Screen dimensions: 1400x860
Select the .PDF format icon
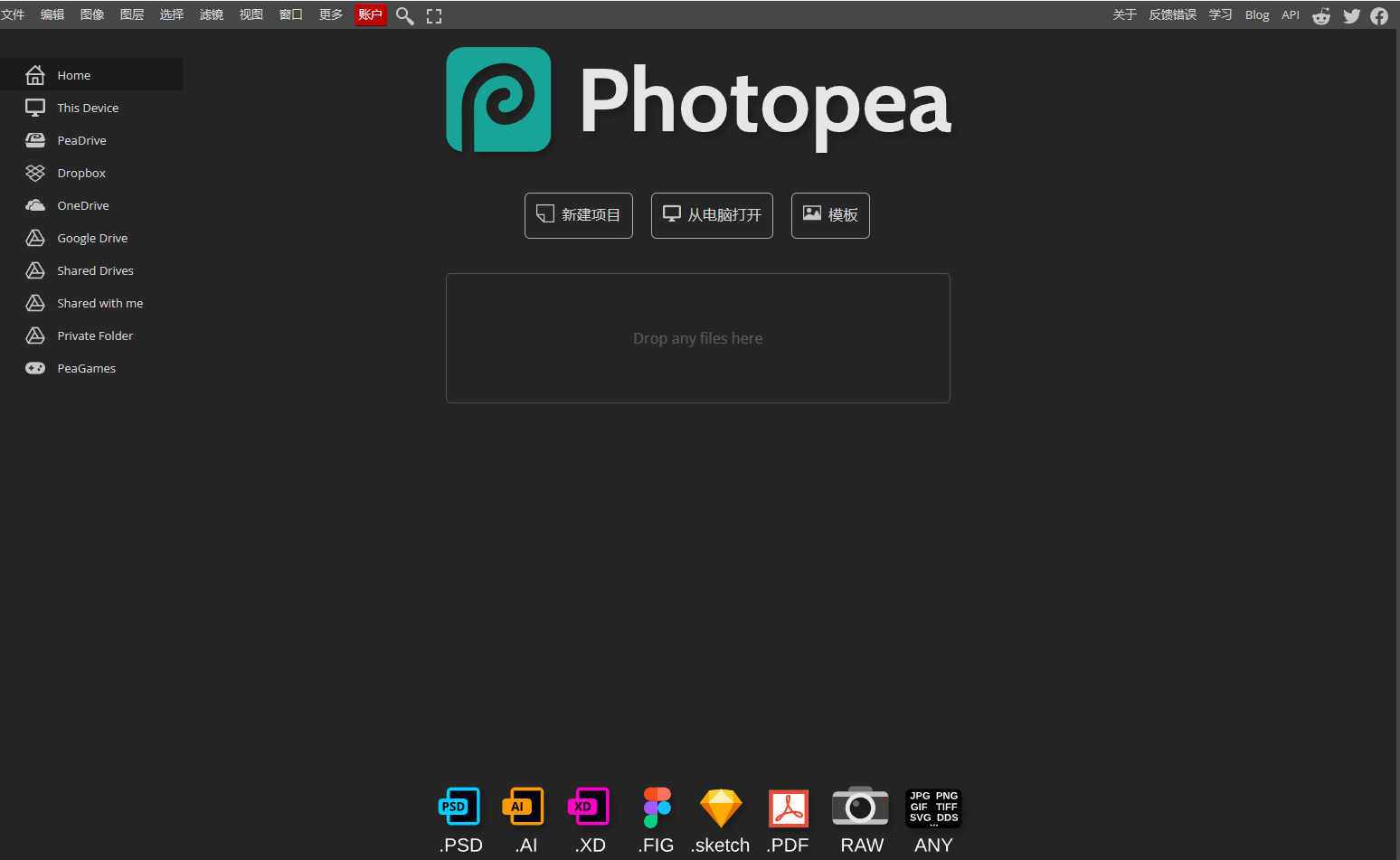pyautogui.click(x=788, y=806)
